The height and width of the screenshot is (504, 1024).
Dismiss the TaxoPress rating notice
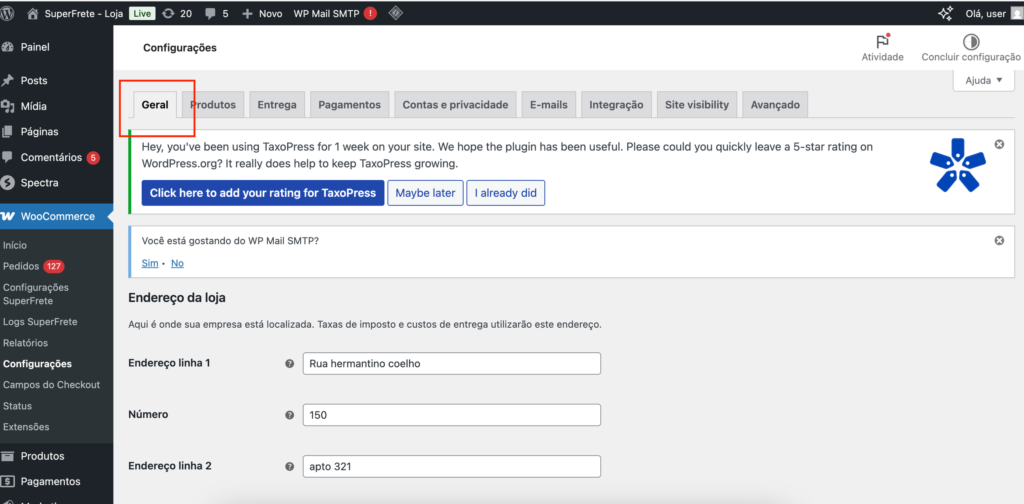tap(999, 144)
